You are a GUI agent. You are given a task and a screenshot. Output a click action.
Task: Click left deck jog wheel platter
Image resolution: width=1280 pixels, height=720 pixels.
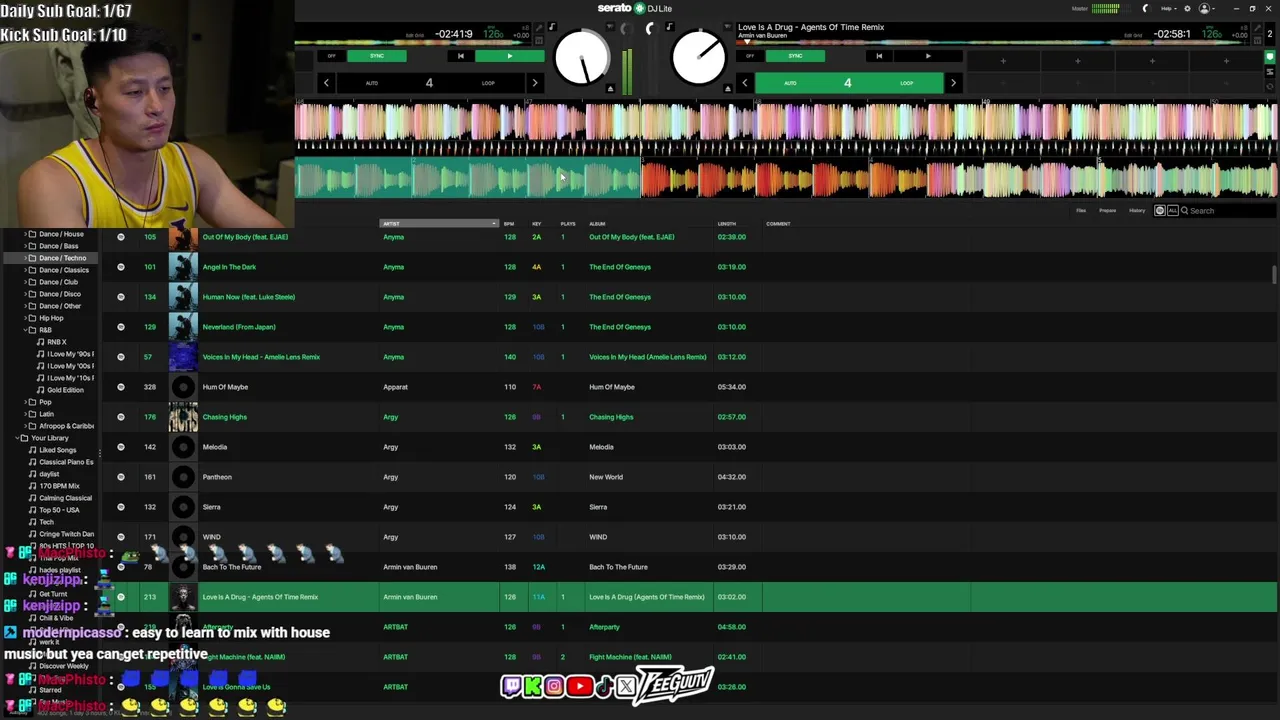(581, 58)
